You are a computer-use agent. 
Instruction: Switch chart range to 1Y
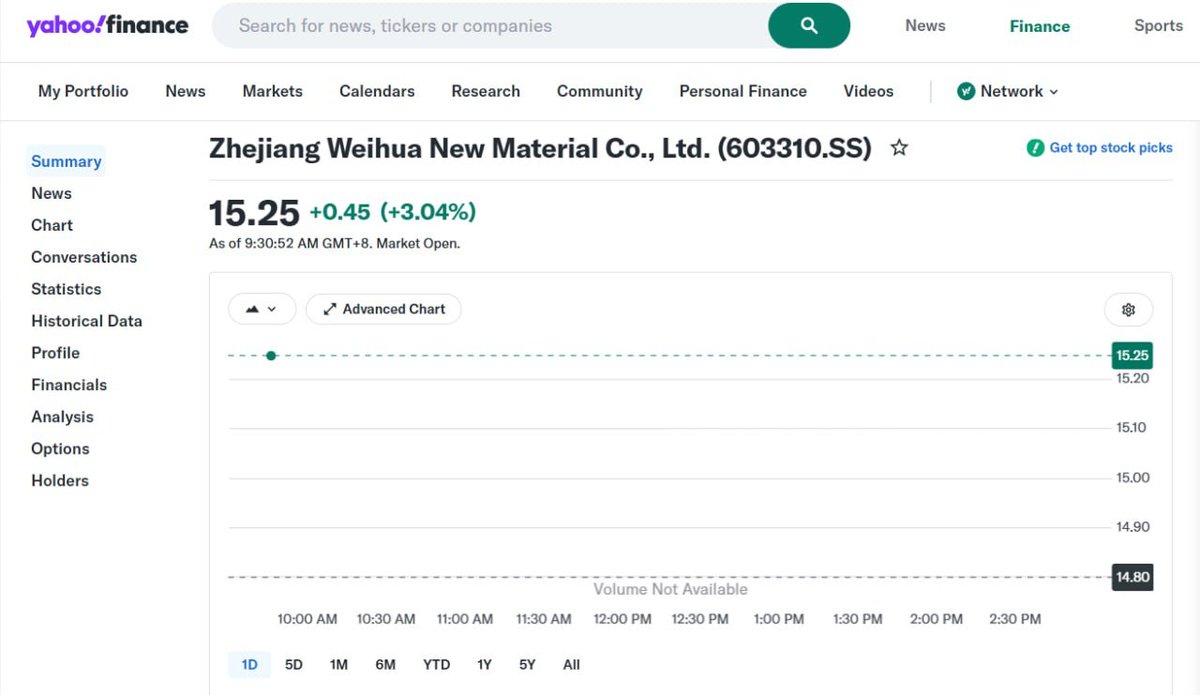tap(484, 664)
